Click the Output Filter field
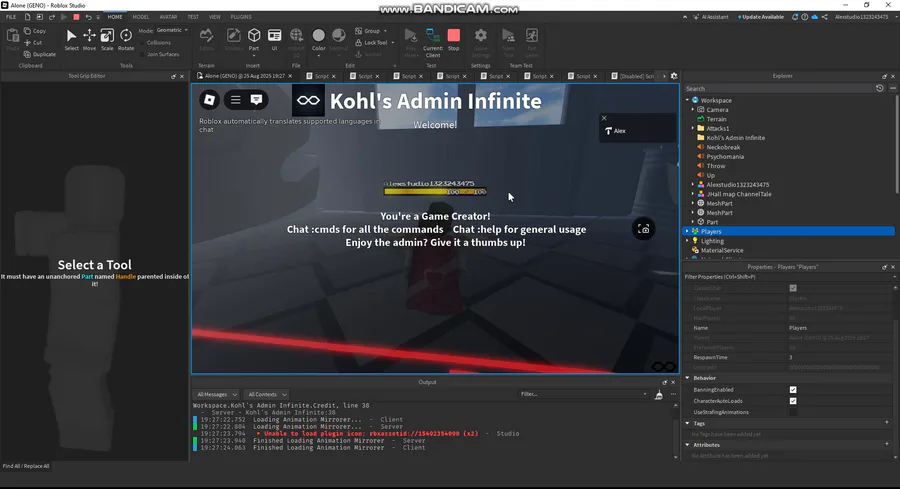 click(x=583, y=394)
